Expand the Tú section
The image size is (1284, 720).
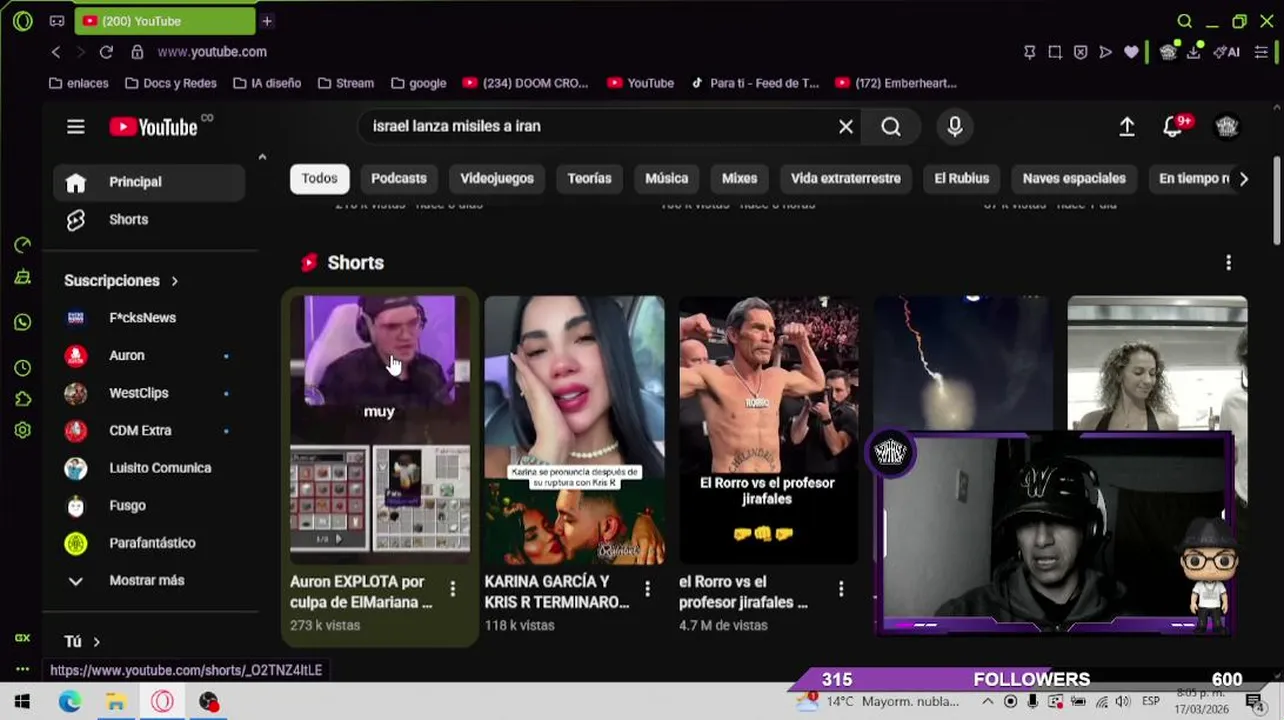pyautogui.click(x=82, y=641)
